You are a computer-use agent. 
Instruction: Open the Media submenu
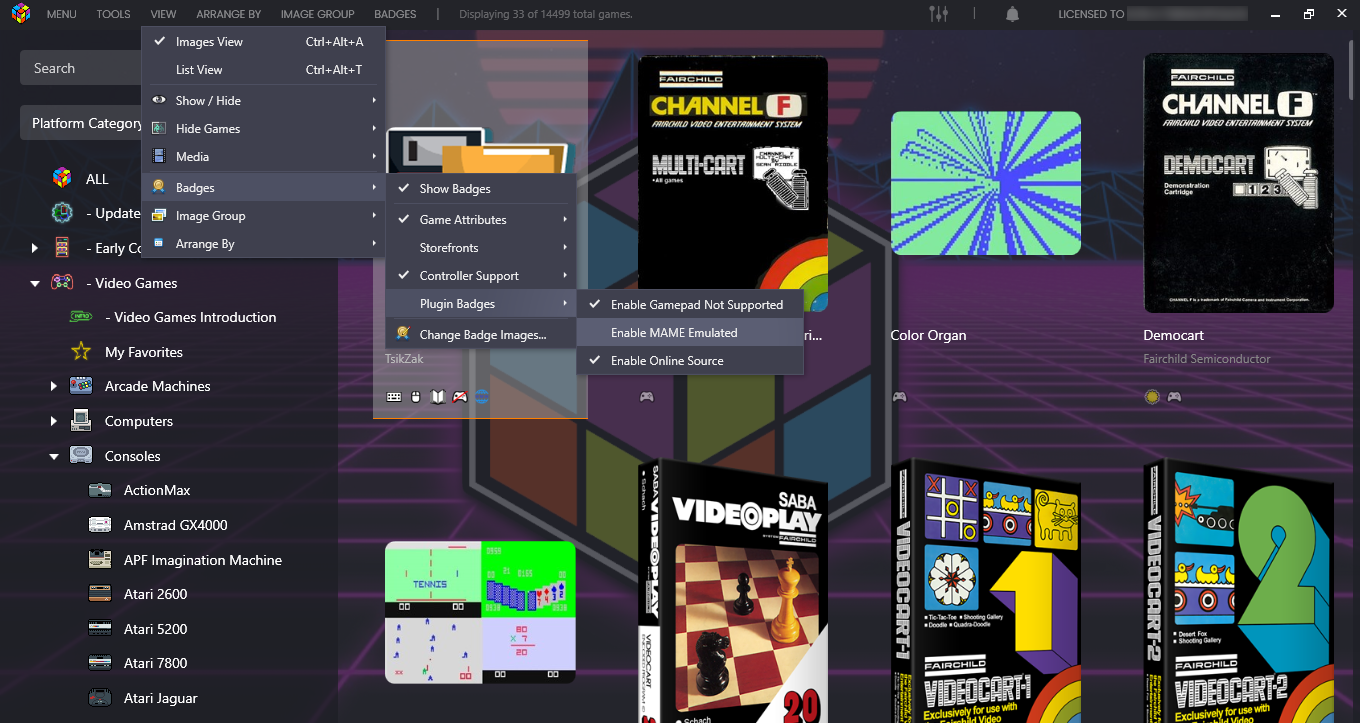[264, 157]
